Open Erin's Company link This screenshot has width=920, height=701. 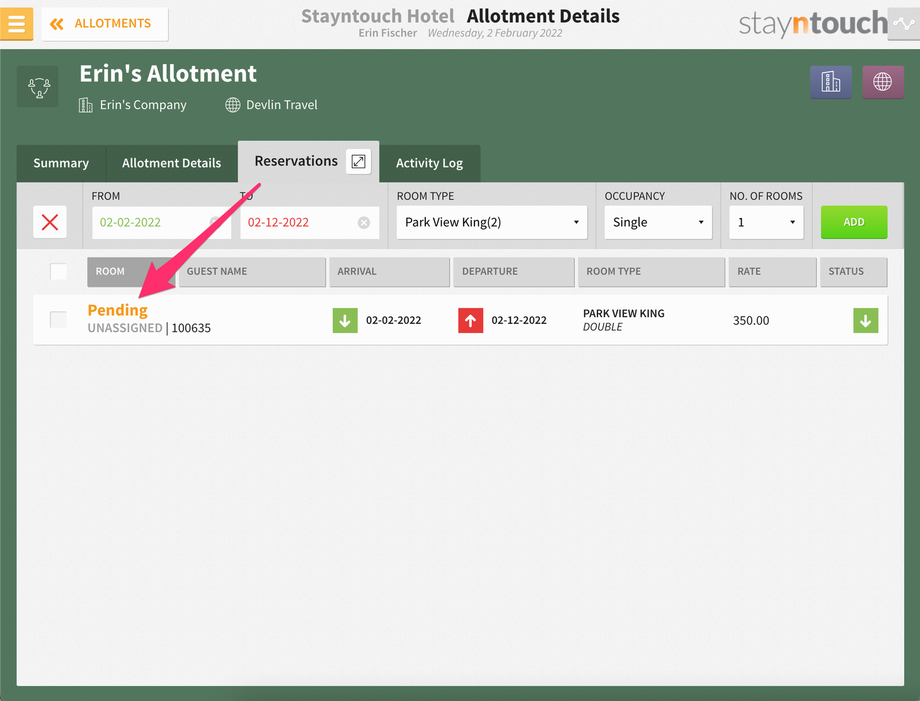pos(143,105)
